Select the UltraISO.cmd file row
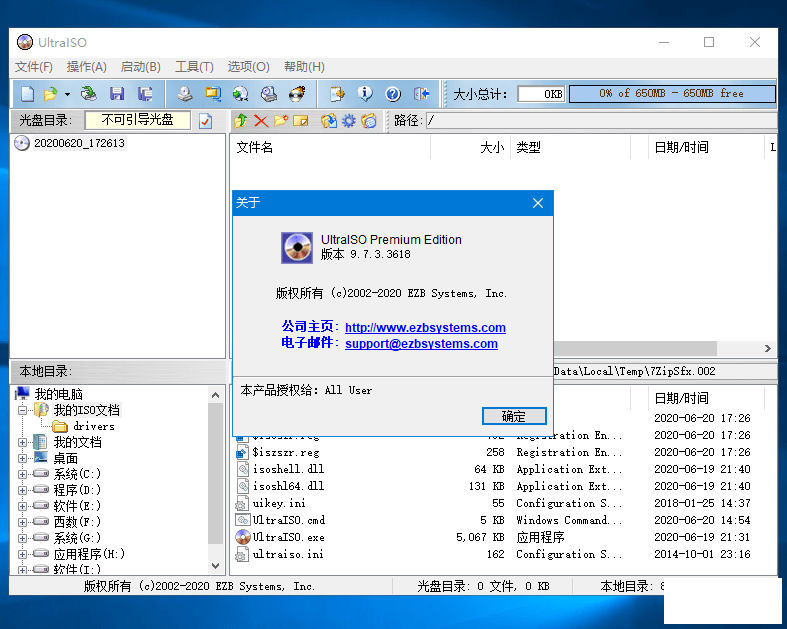The height and width of the screenshot is (629, 787). [x=503, y=520]
